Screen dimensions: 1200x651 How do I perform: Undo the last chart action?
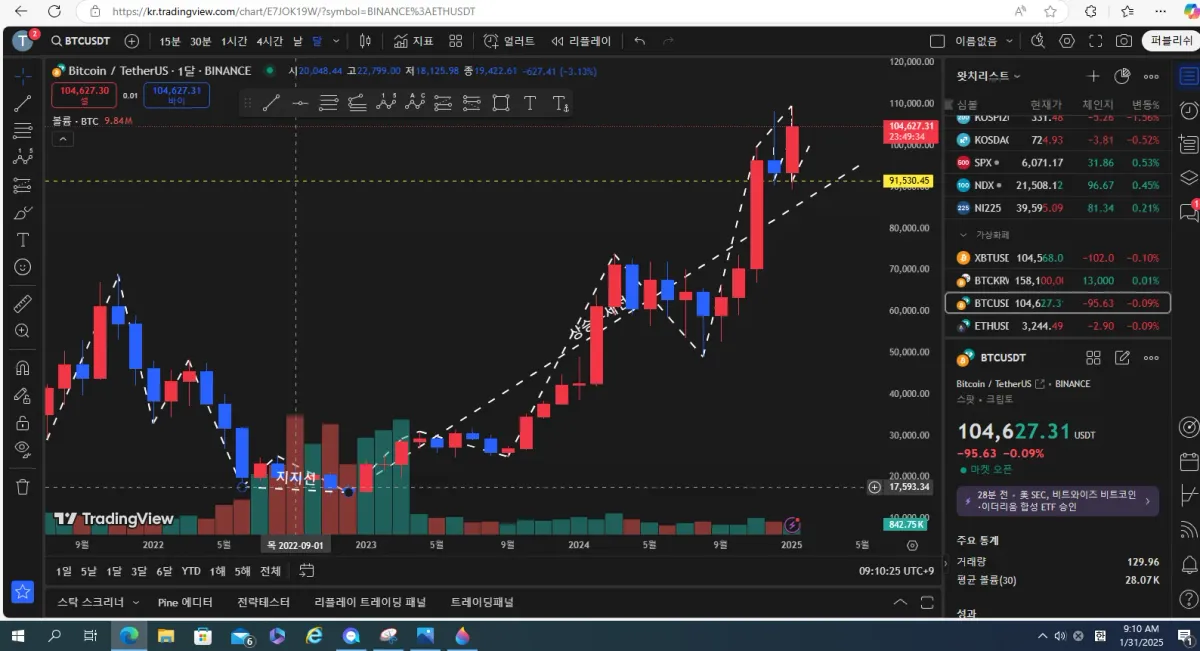(x=640, y=41)
